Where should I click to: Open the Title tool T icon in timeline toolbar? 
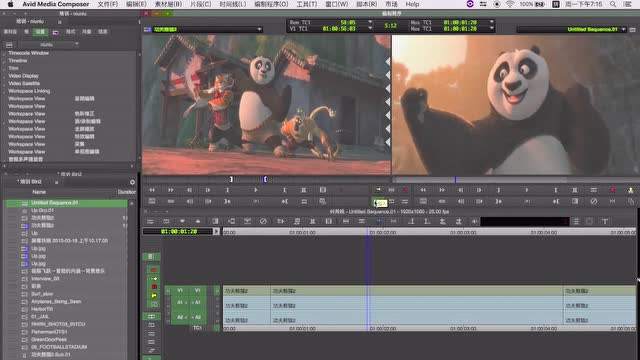605,221
